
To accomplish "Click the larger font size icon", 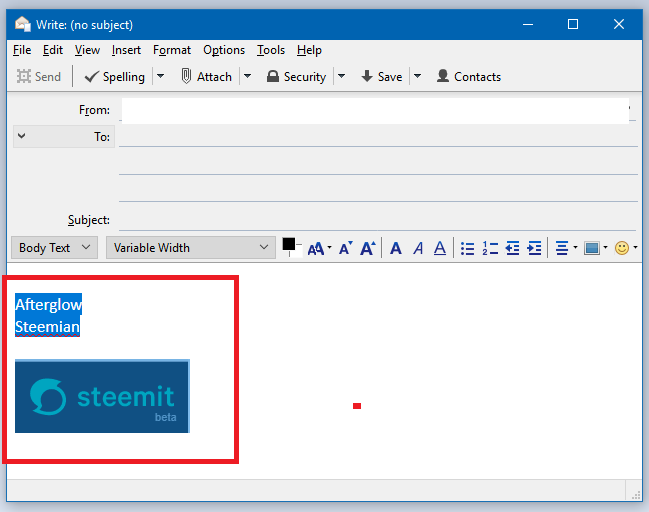I will pyautogui.click(x=368, y=248).
